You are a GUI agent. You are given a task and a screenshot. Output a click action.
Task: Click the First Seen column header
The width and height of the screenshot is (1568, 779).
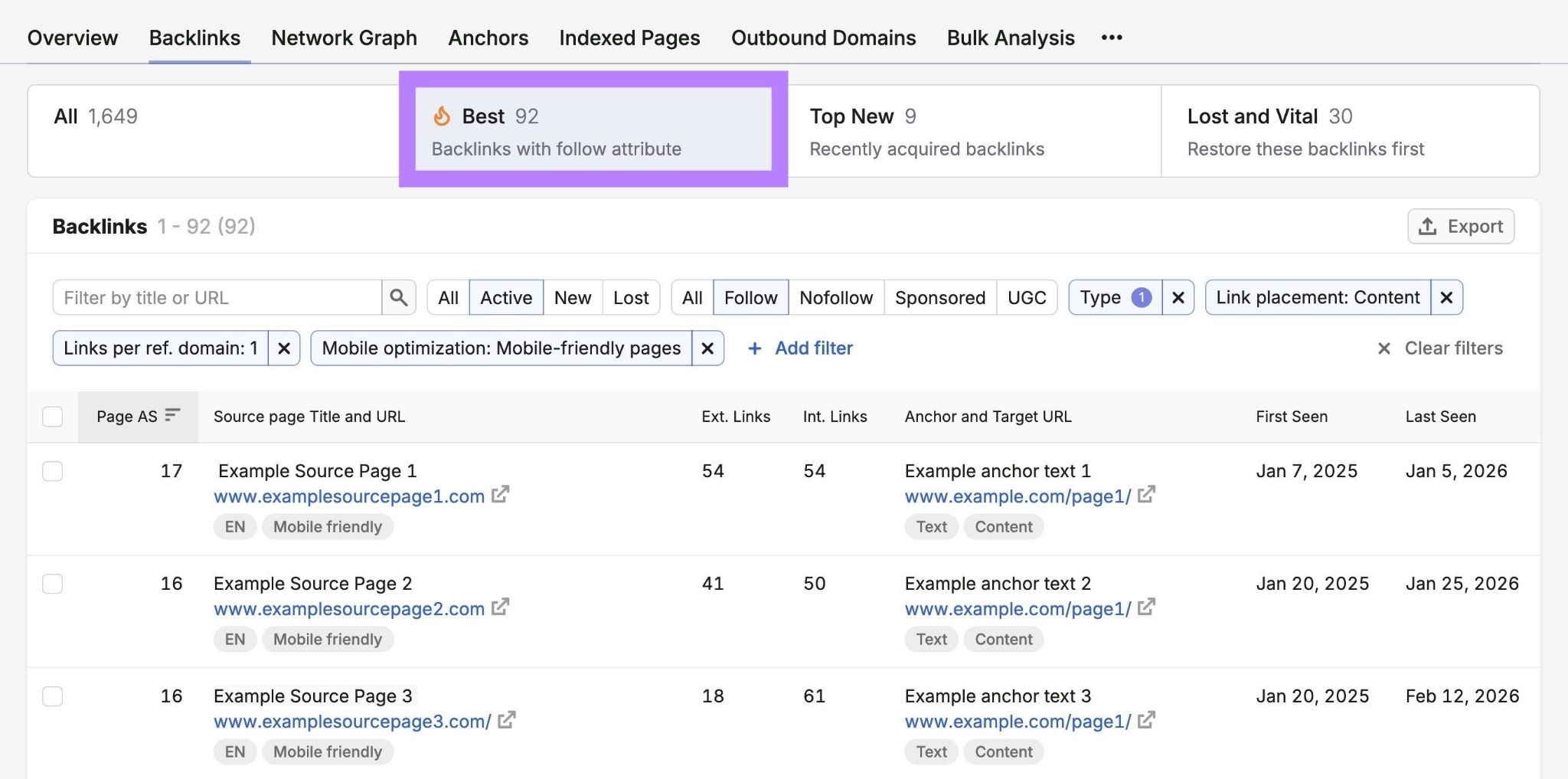[1292, 417]
